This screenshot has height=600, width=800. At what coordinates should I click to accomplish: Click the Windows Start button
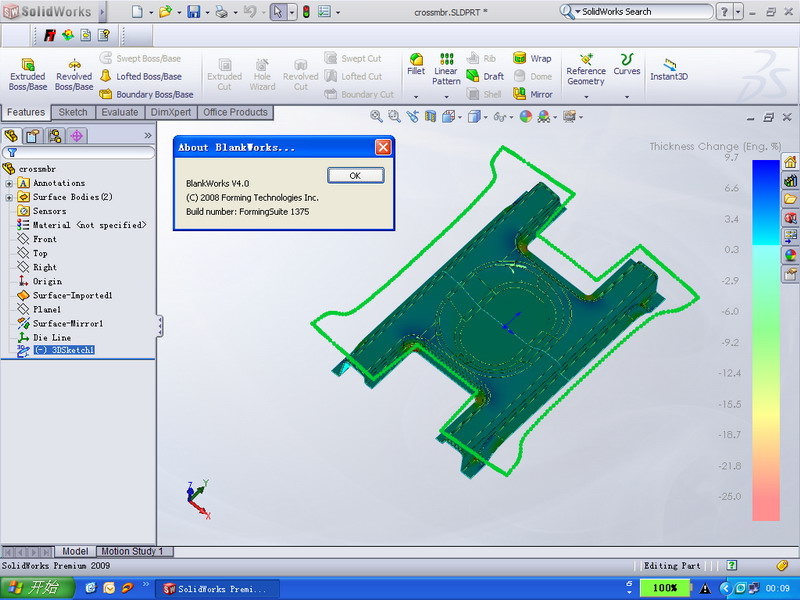(x=38, y=588)
